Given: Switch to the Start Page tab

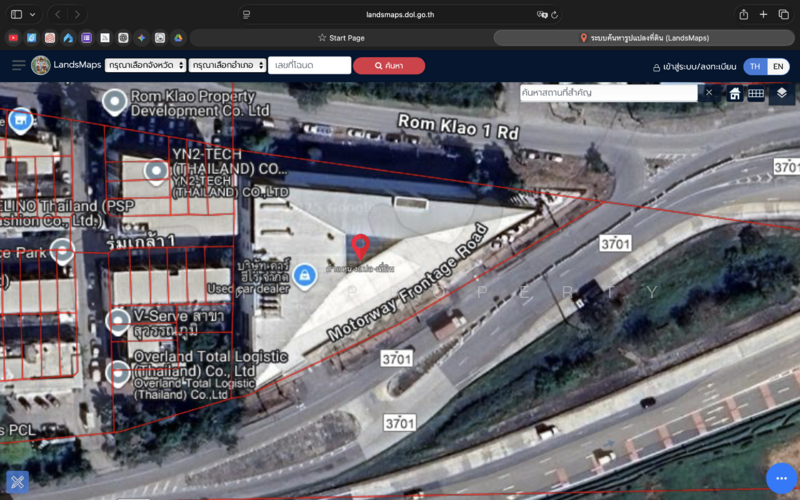Looking at the screenshot, I should click(x=340, y=38).
